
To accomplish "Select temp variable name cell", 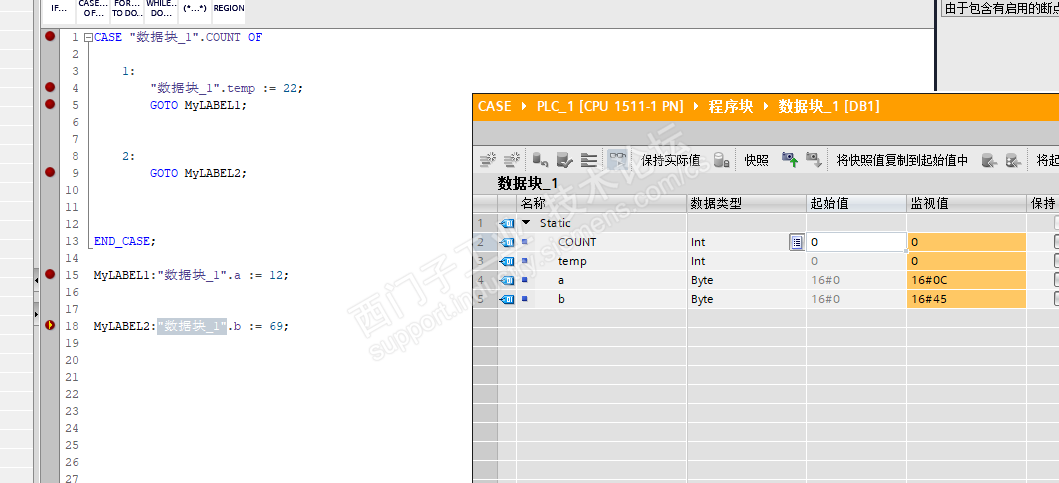I will coord(572,261).
